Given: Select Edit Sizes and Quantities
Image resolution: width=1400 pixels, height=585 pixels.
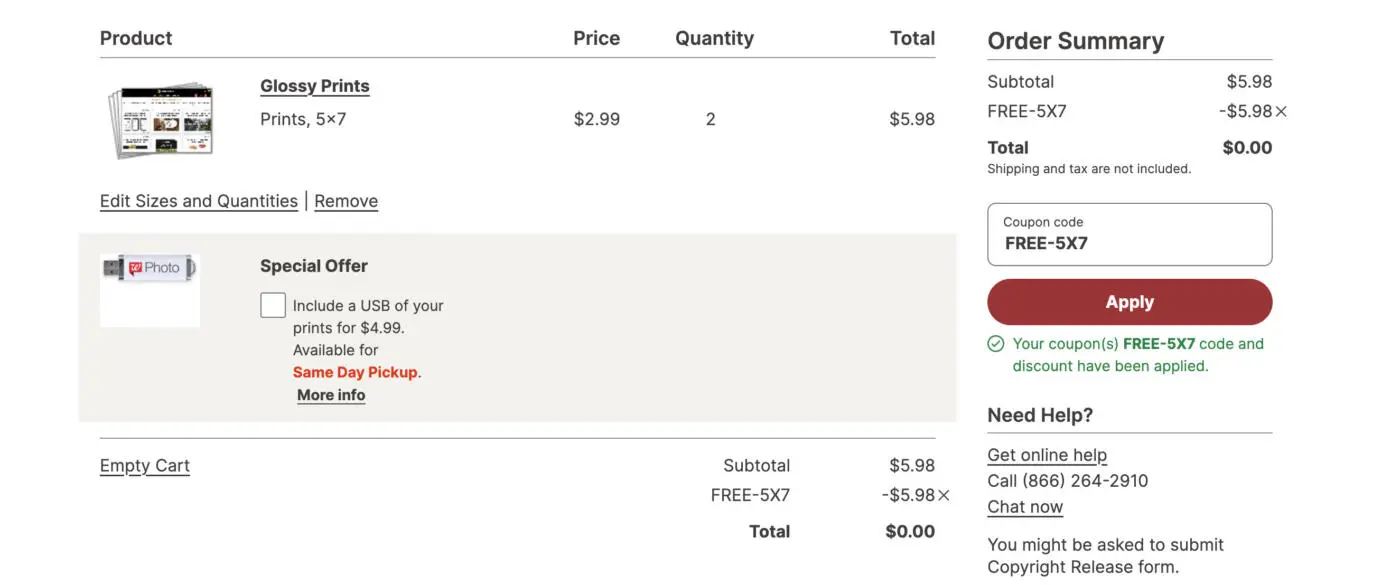Looking at the screenshot, I should pyautogui.click(x=198, y=200).
